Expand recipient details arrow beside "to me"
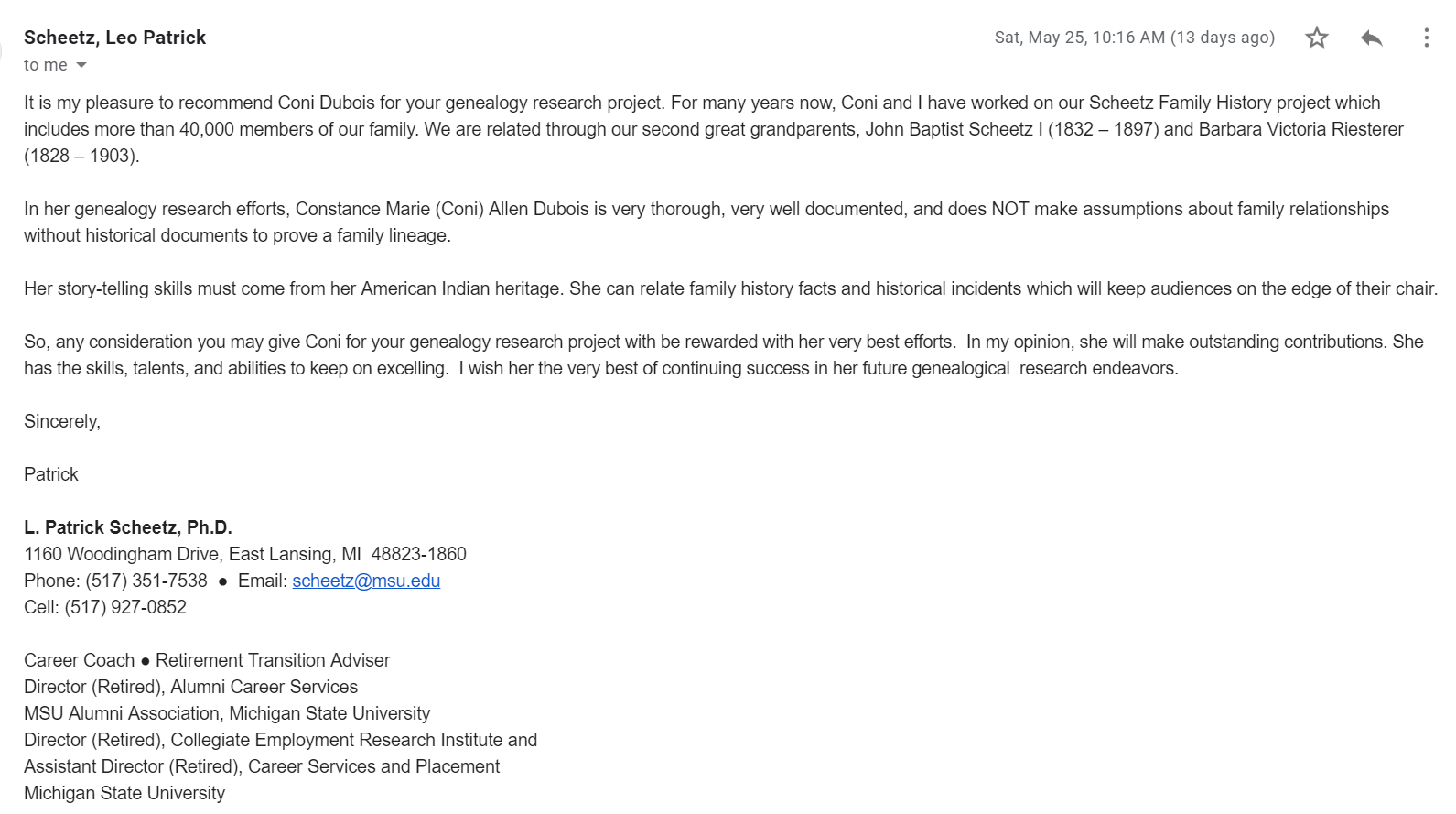This screenshot has width=1456, height=814. pyautogui.click(x=81, y=65)
